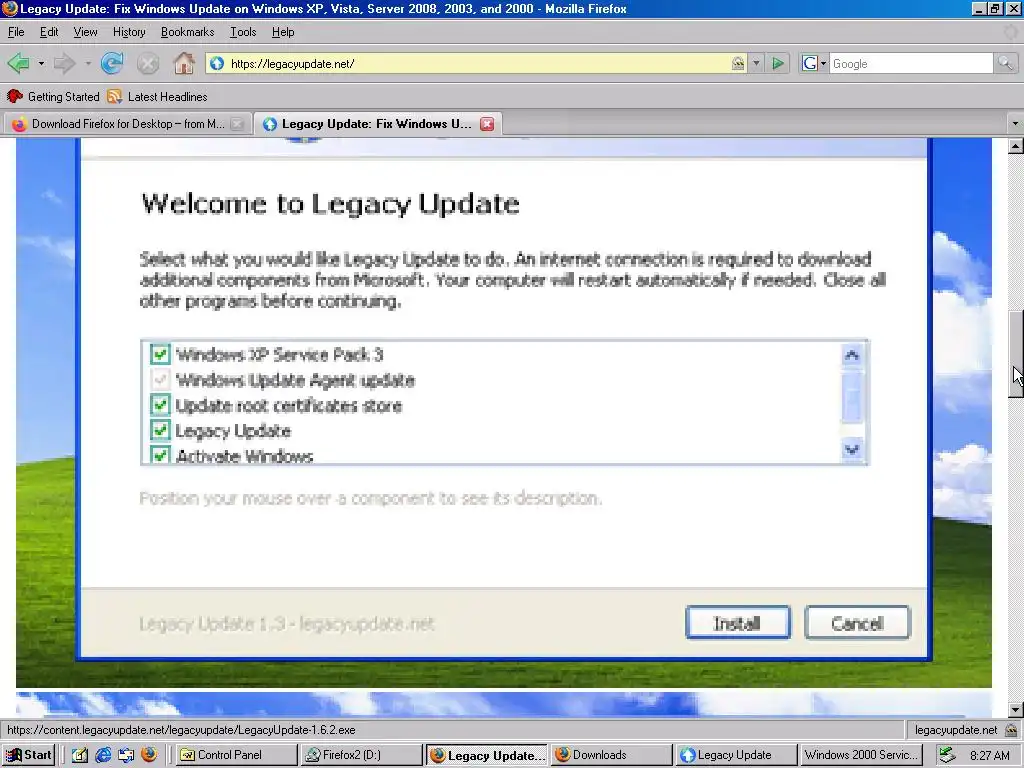Open the Getting Started bookmark
The height and width of the screenshot is (768, 1024).
pos(54,97)
